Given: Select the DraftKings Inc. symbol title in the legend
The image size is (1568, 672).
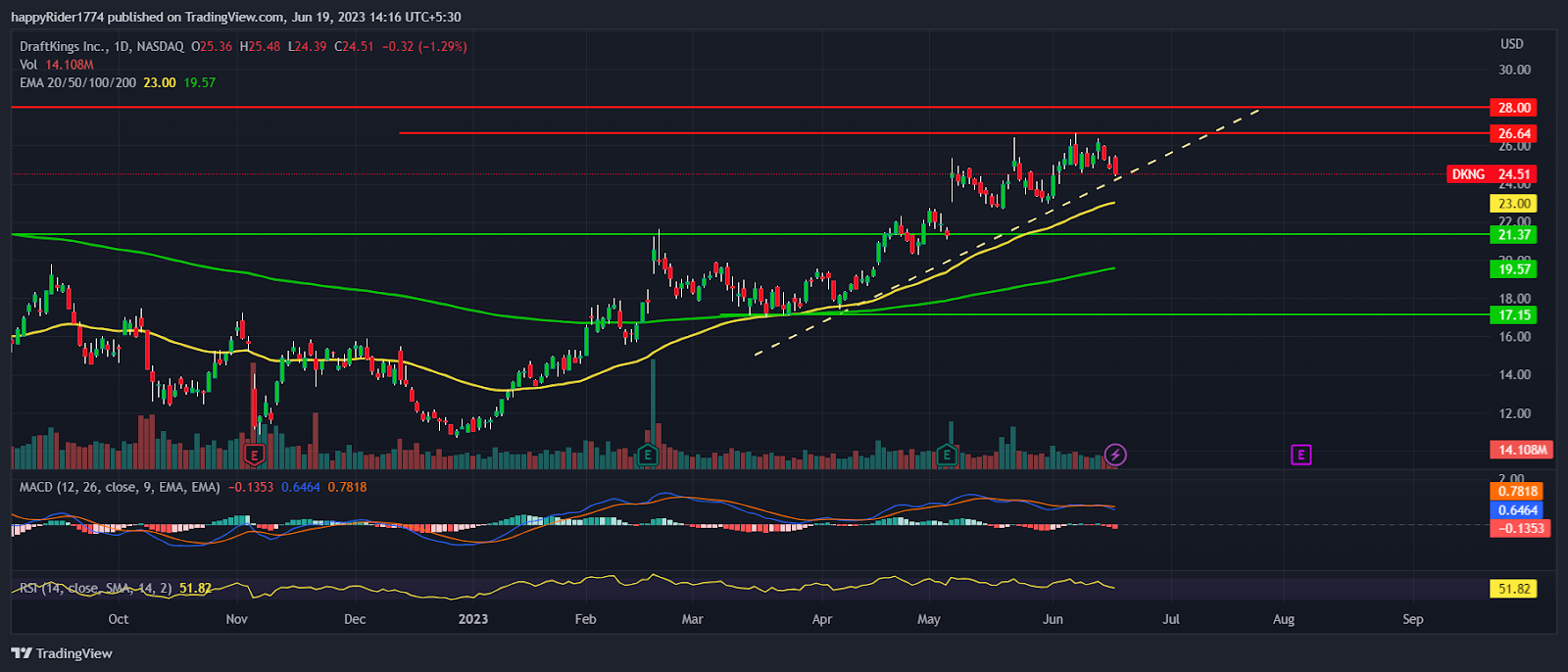Looking at the screenshot, I should click(x=64, y=46).
